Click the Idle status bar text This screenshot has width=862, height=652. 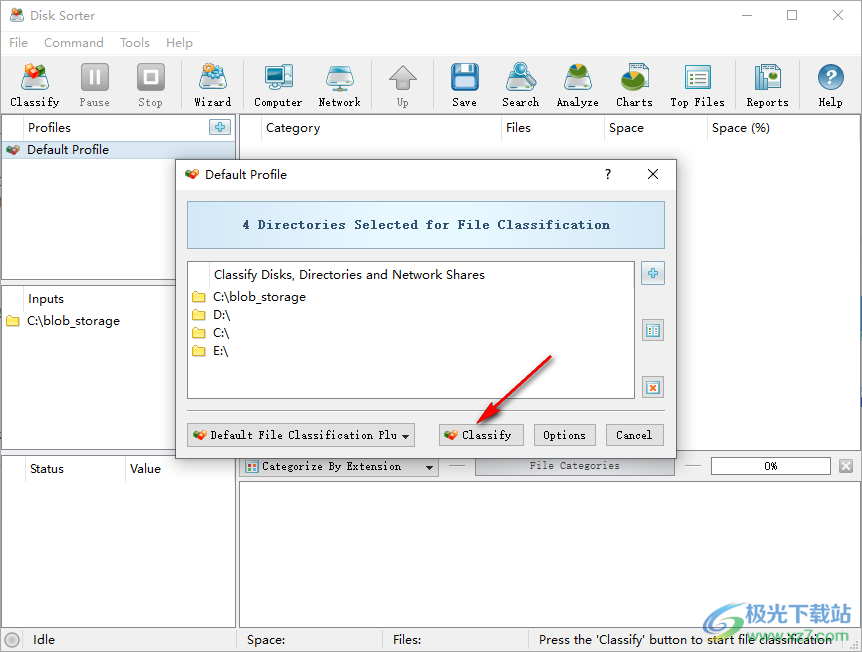(43, 640)
